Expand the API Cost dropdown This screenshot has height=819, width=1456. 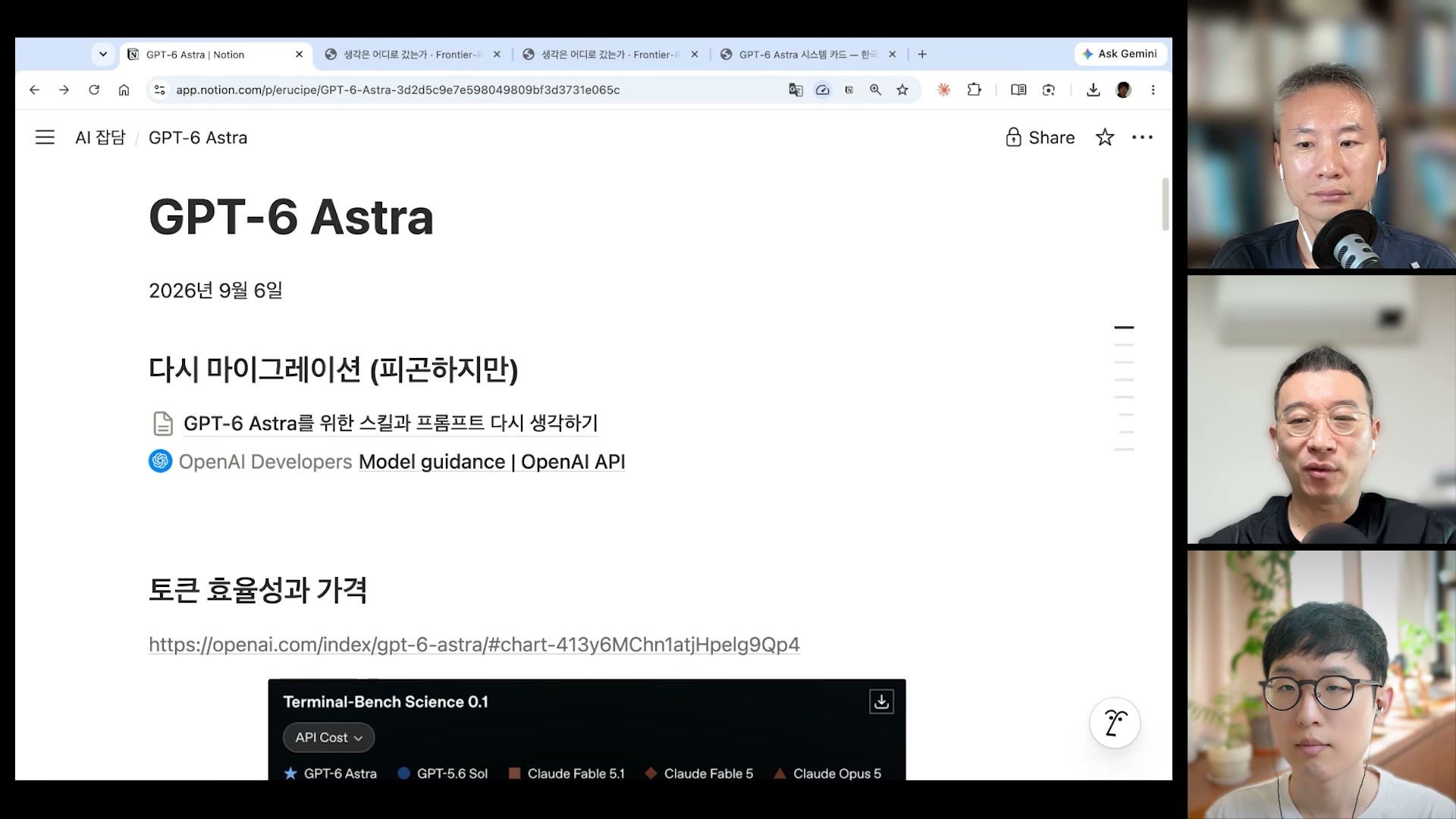pos(328,737)
